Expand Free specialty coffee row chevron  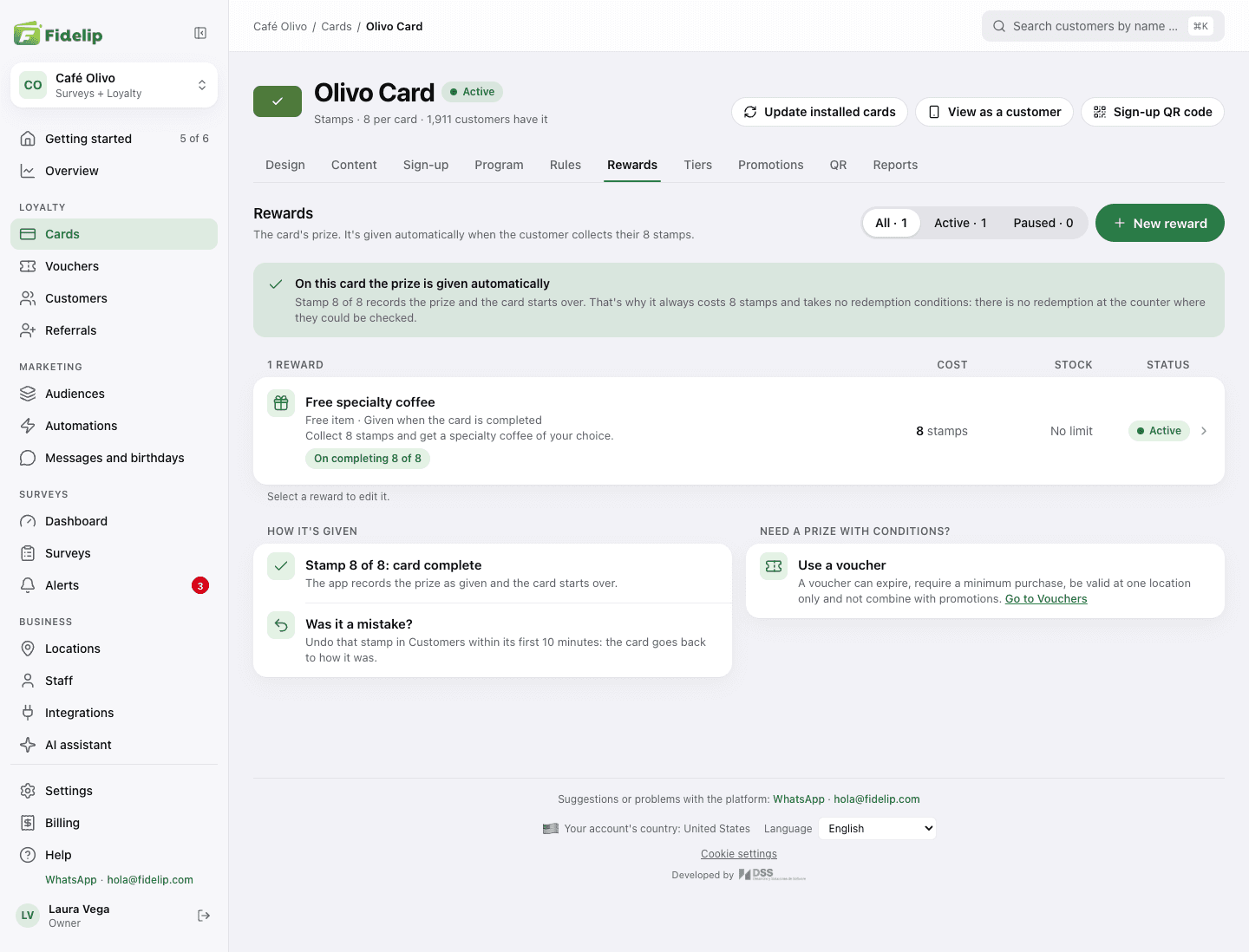point(1204,431)
